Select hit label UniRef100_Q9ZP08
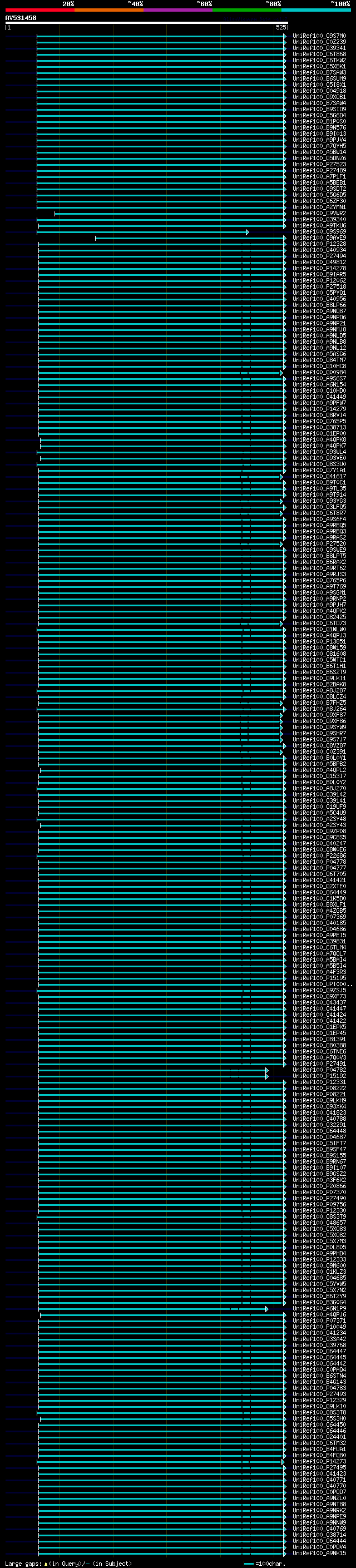 [x=319, y=832]
